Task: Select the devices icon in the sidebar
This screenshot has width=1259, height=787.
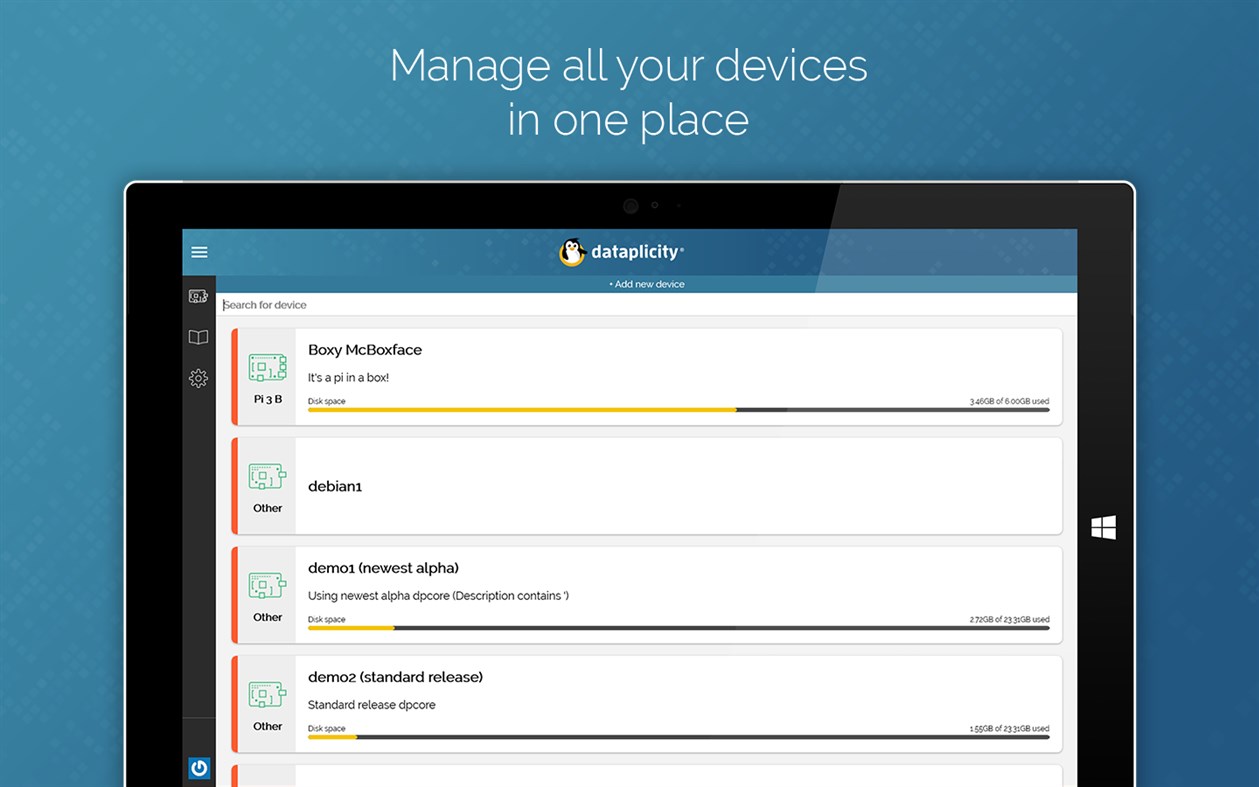Action: tap(198, 296)
